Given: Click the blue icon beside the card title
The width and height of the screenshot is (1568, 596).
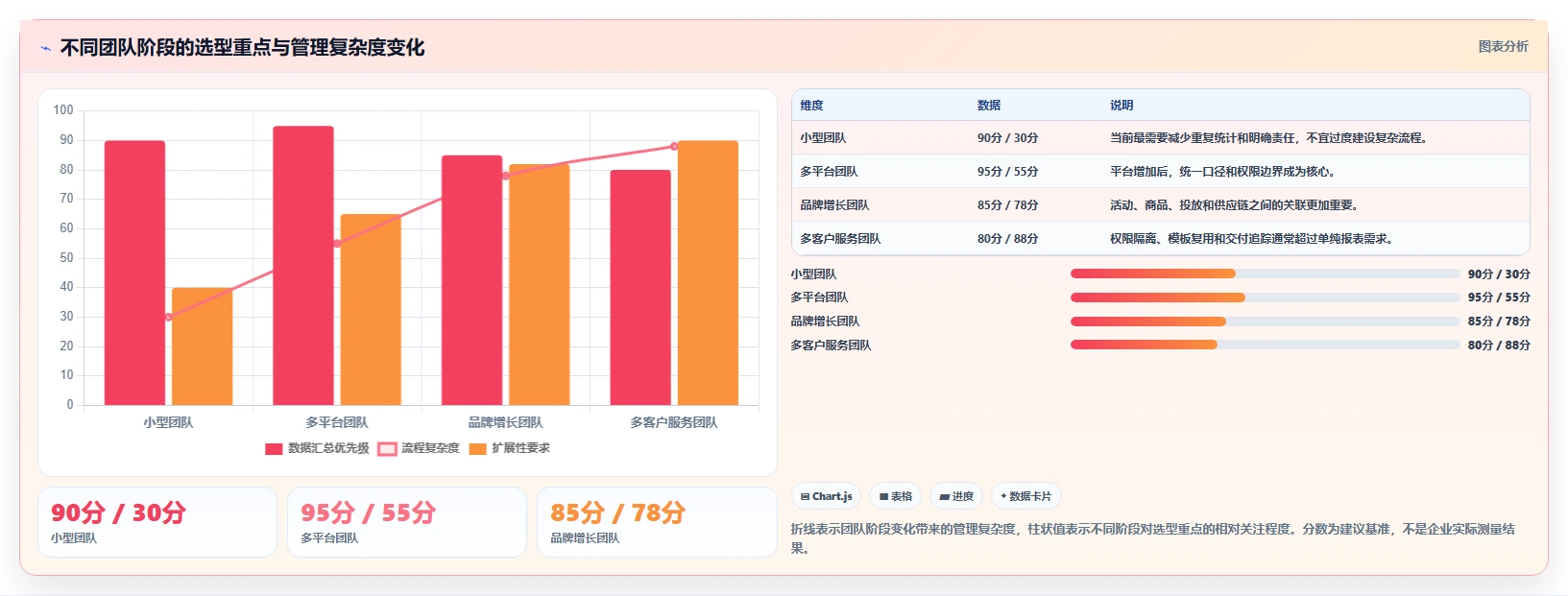Looking at the screenshot, I should [45, 48].
